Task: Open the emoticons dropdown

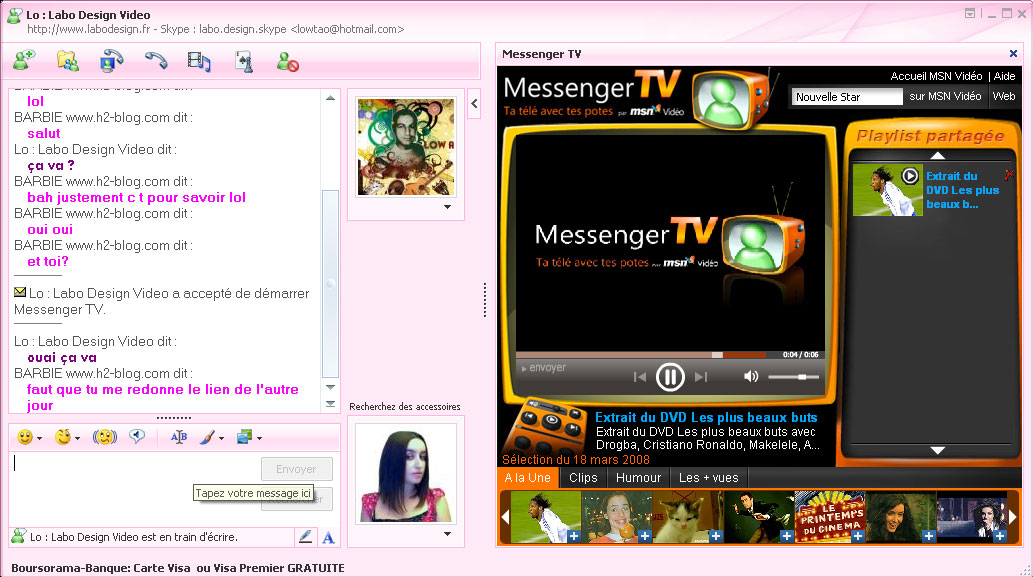Action: (x=40, y=438)
